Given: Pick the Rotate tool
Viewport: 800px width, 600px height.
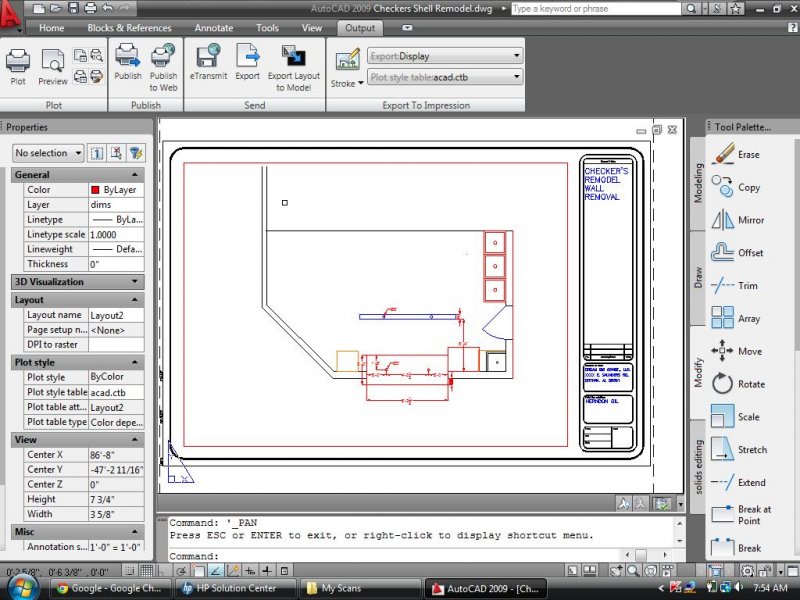Looking at the screenshot, I should 724,384.
